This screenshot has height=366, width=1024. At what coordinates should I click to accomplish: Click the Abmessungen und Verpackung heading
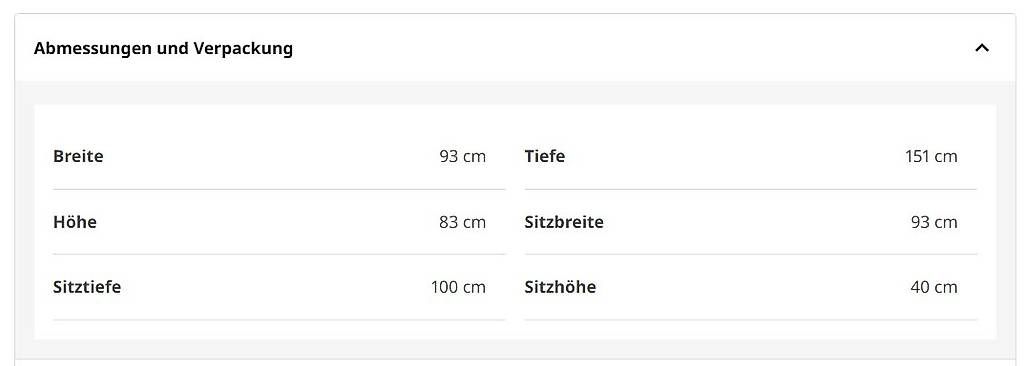click(x=163, y=48)
